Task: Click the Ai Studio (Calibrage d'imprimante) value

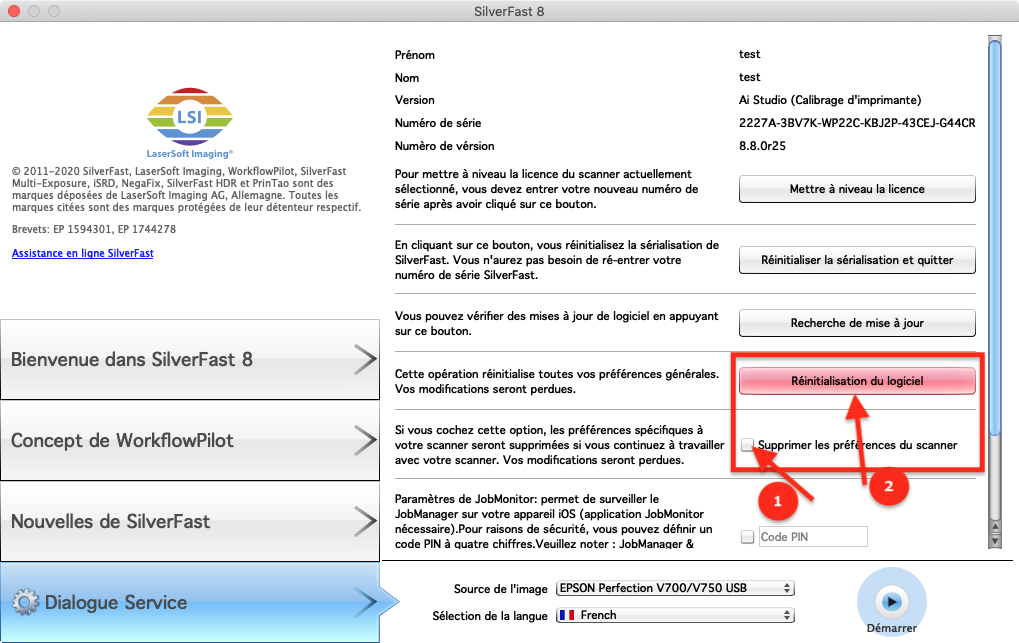Action: click(x=830, y=100)
